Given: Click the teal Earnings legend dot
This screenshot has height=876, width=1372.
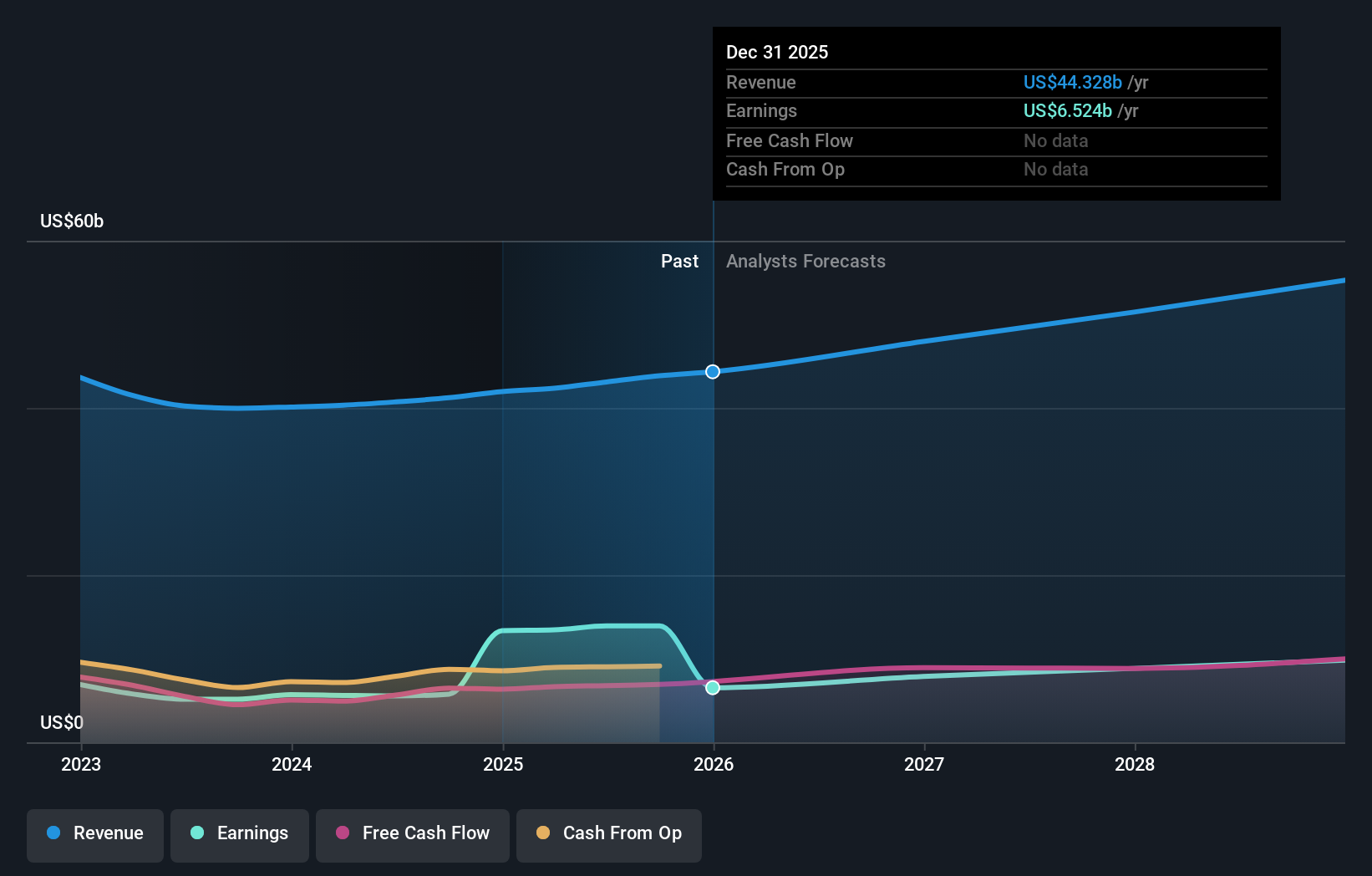Looking at the screenshot, I should tap(196, 833).
